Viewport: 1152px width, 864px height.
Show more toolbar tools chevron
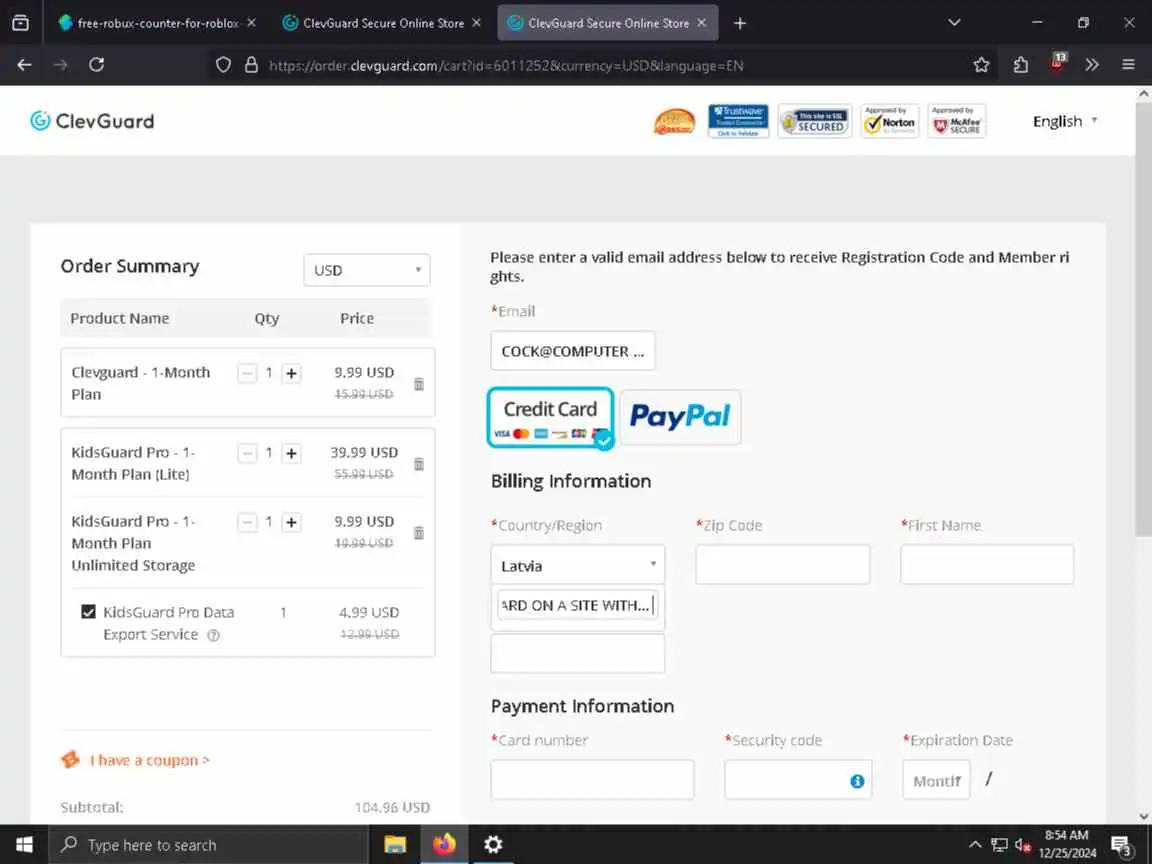pos(1092,65)
